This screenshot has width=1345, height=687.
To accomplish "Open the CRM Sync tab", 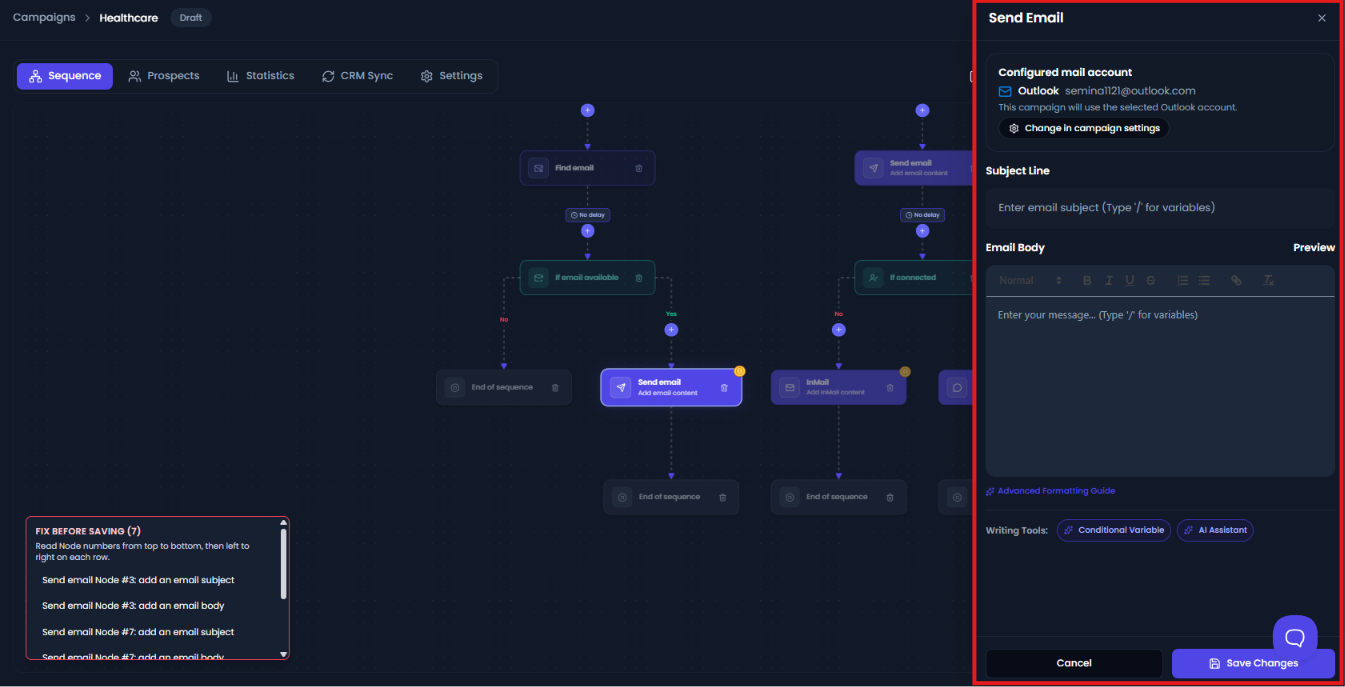I will click(357, 76).
